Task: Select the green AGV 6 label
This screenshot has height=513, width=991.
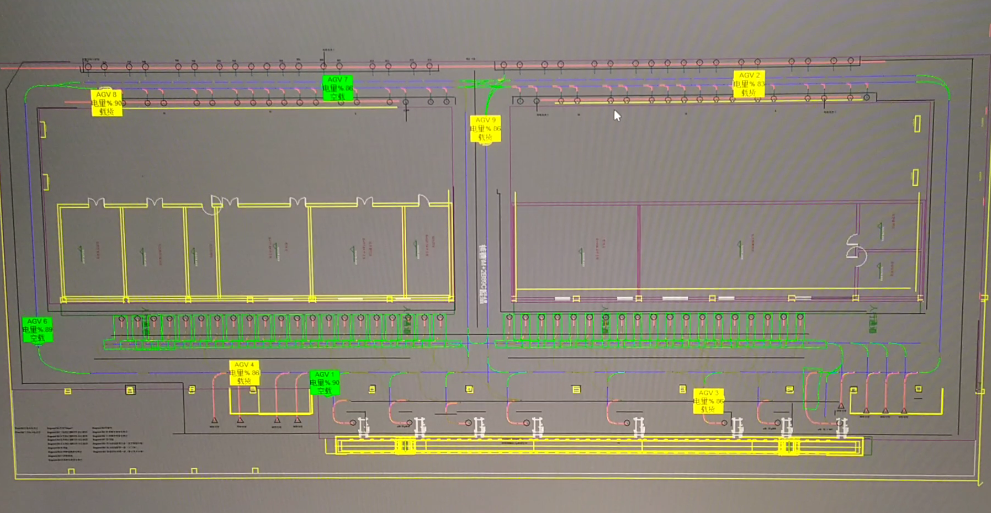Action: (38, 329)
